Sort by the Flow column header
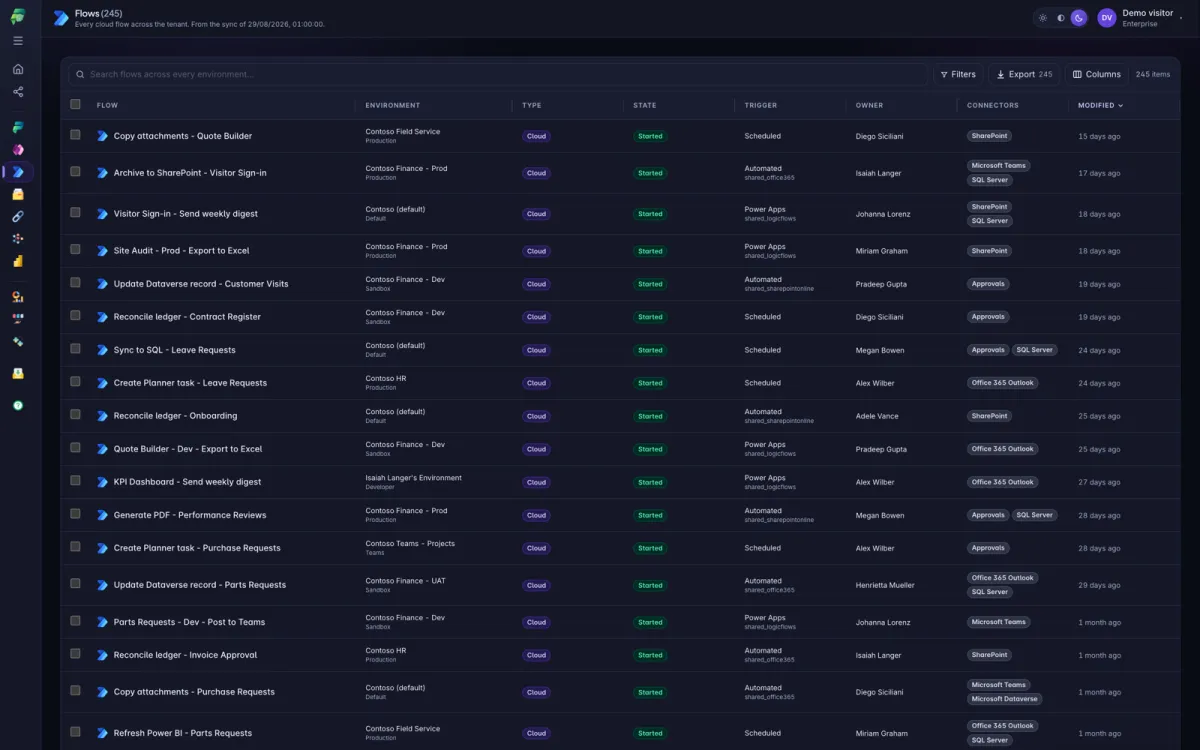The width and height of the screenshot is (1200, 750). click(x=107, y=105)
